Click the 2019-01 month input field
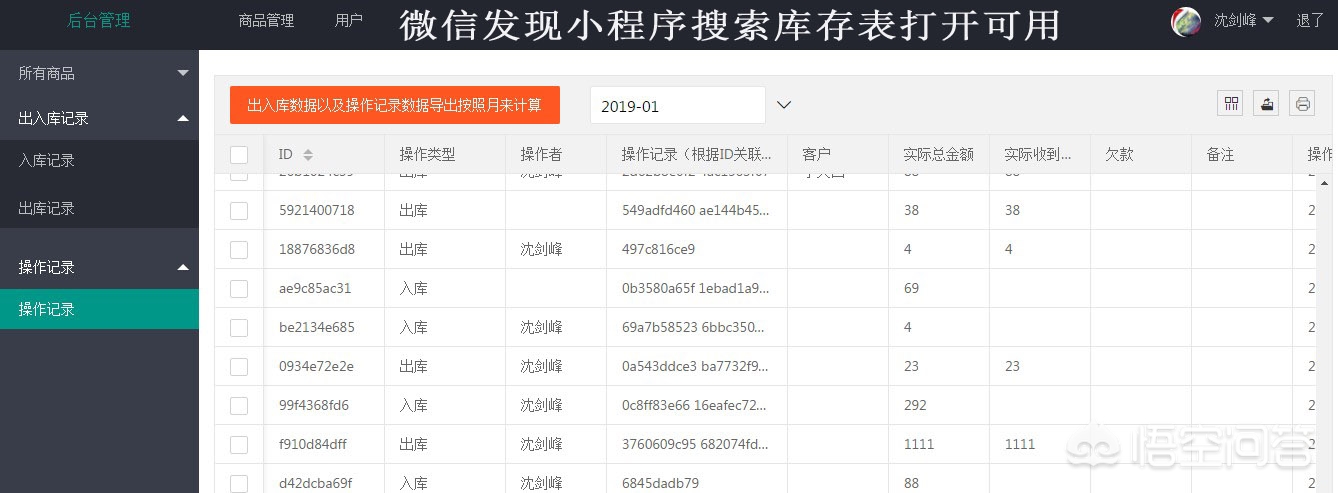Viewport: 1338px width, 493px height. pyautogui.click(x=677, y=105)
